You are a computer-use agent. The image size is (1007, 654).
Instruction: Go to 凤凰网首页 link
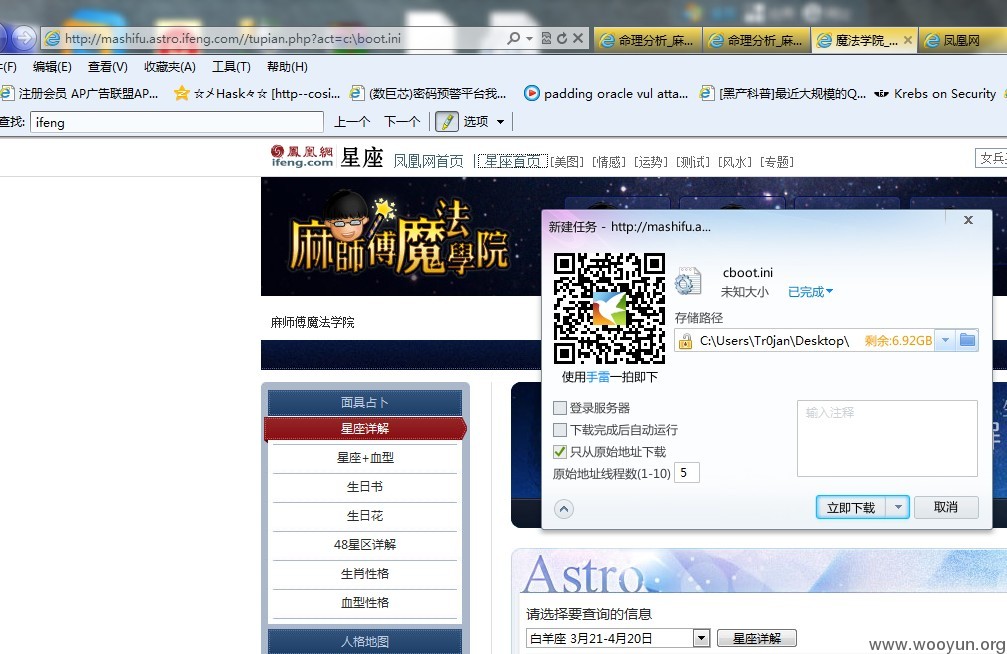[x=428, y=161]
